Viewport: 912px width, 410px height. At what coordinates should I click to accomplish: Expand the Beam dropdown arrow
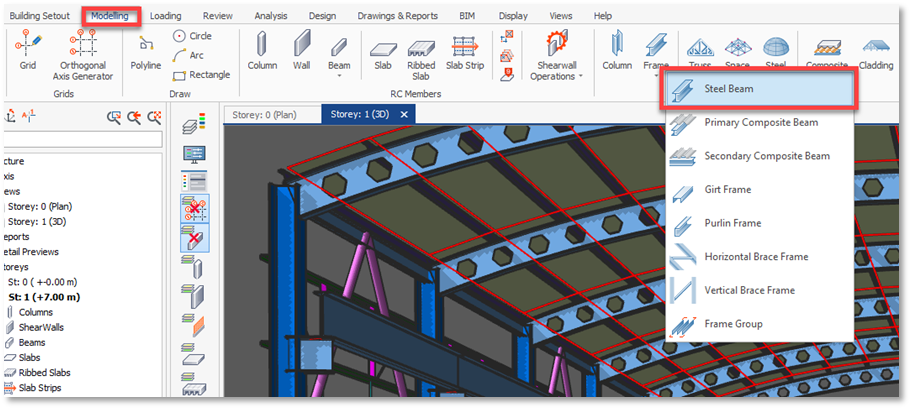click(x=339, y=76)
